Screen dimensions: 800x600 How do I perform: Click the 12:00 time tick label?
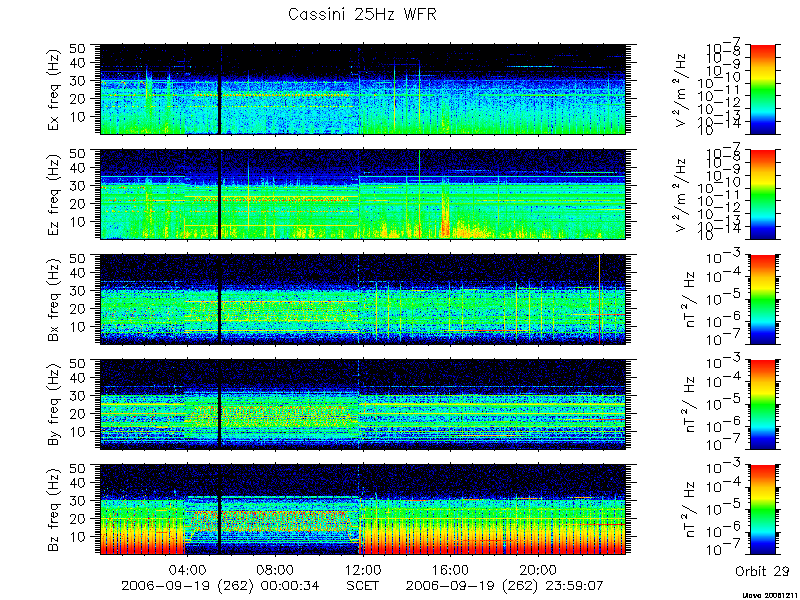click(363, 569)
